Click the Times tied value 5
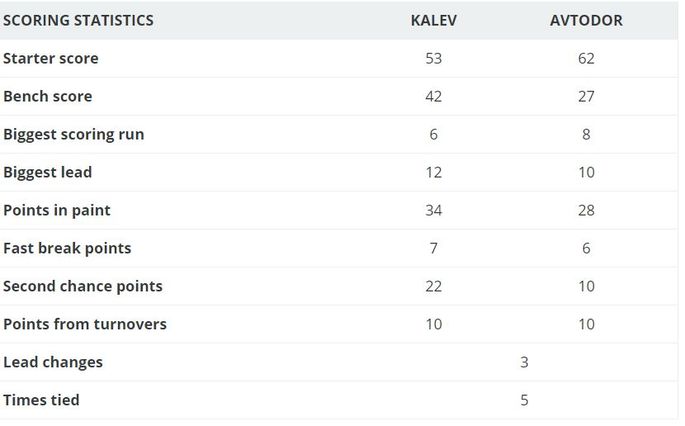 point(524,400)
